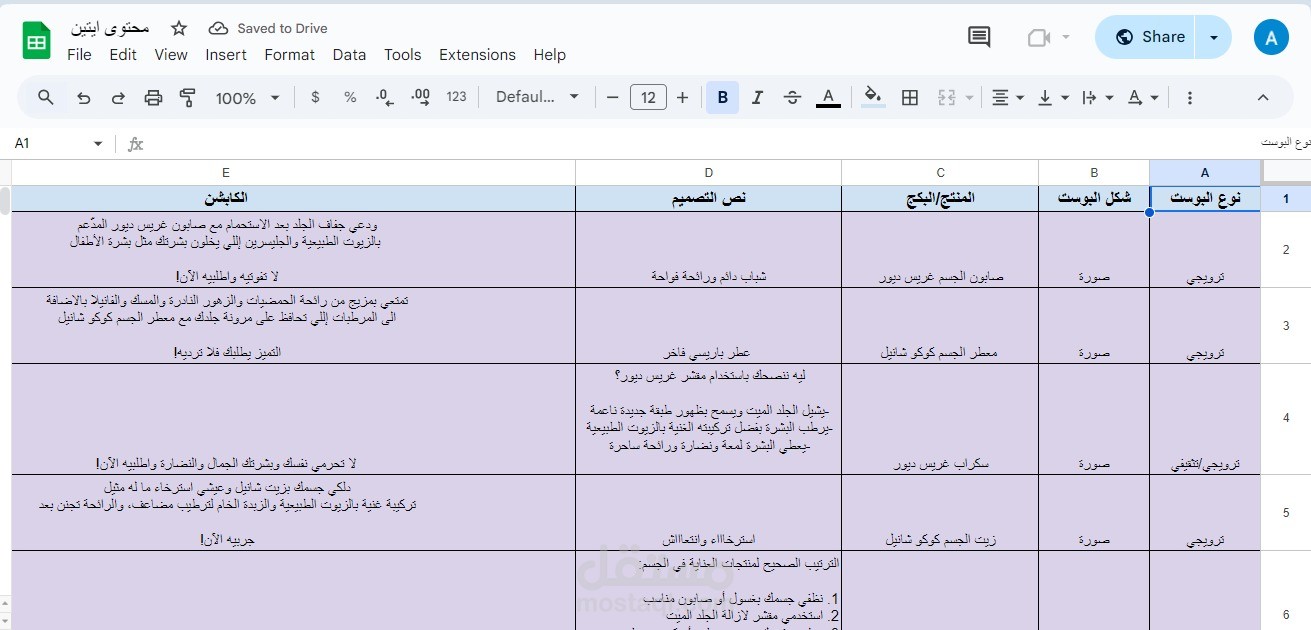This screenshot has width=1311, height=630.
Task: Open the Name box dropdown arrow
Action: 98,144
